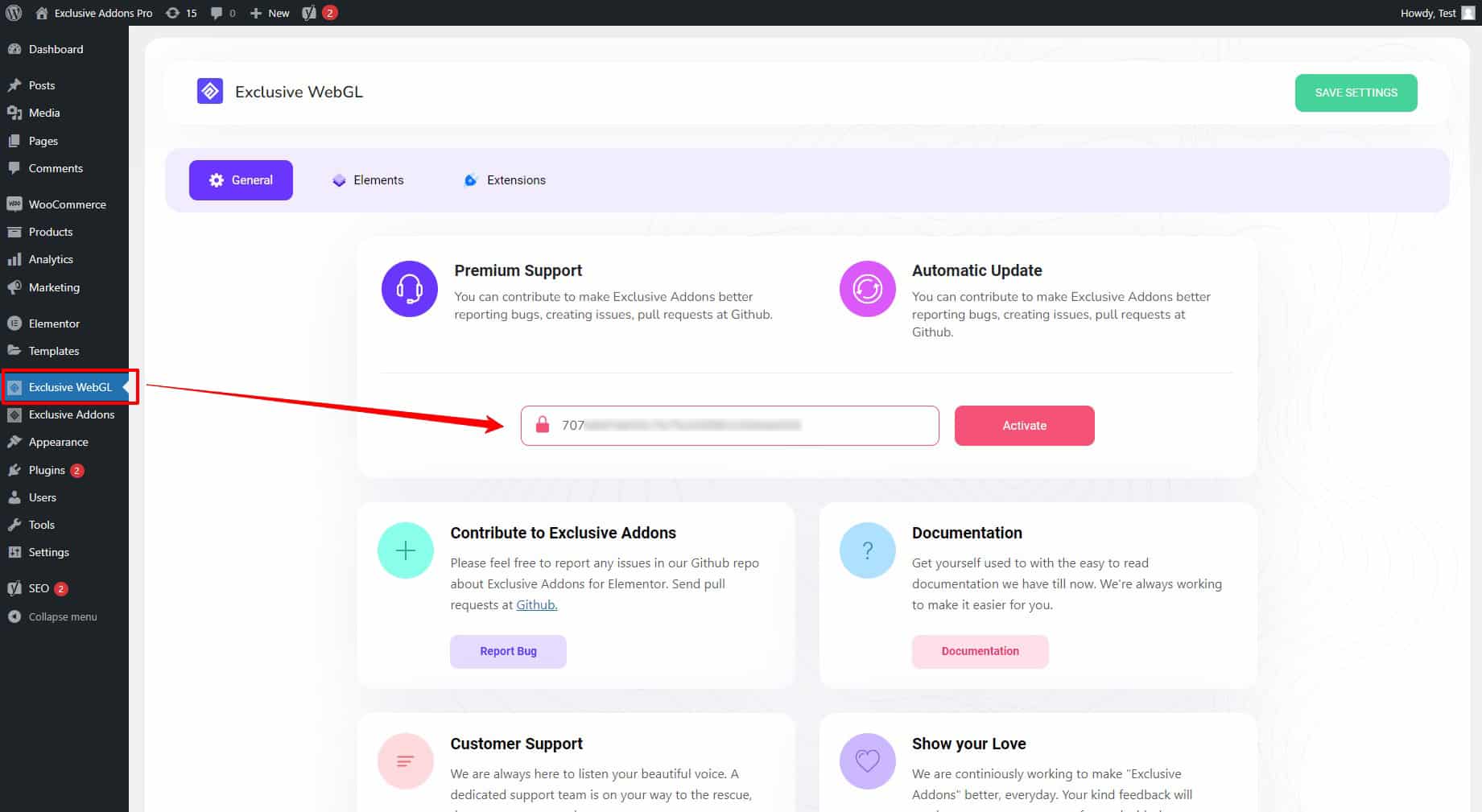Switch to the General tab

point(241,180)
